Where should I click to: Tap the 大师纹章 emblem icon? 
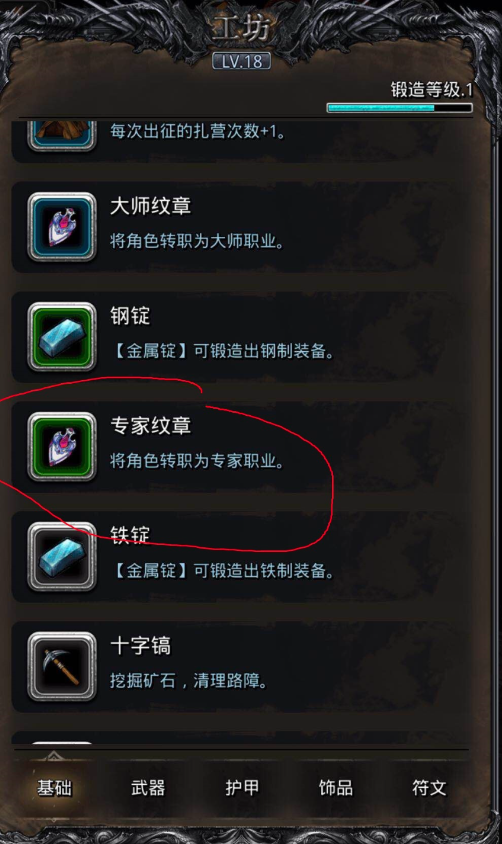(x=62, y=227)
